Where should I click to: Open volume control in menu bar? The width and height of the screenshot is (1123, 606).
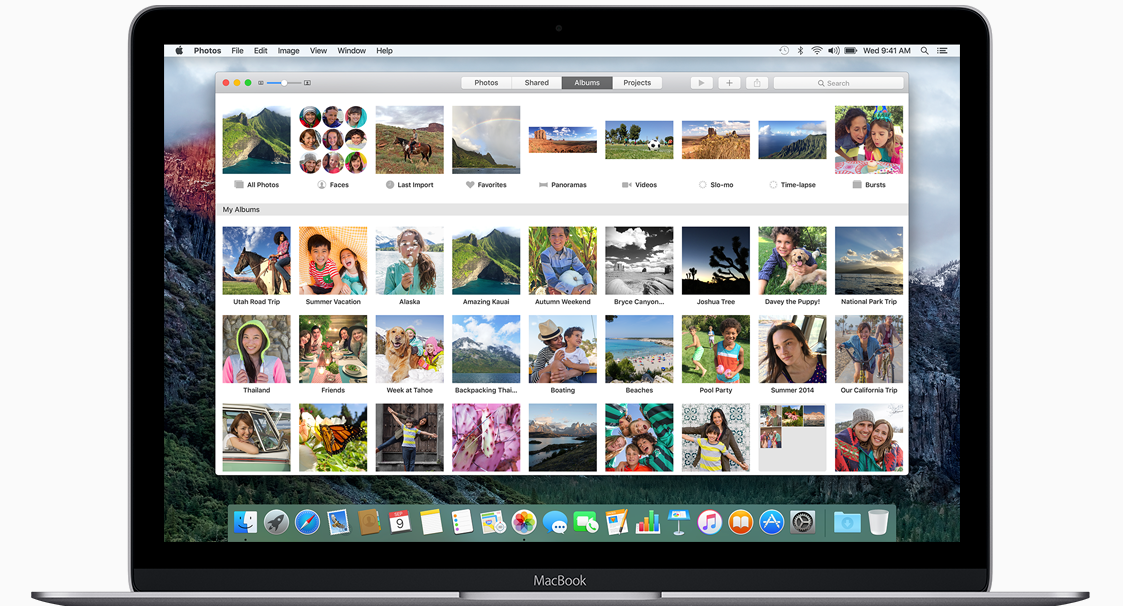[x=834, y=51]
